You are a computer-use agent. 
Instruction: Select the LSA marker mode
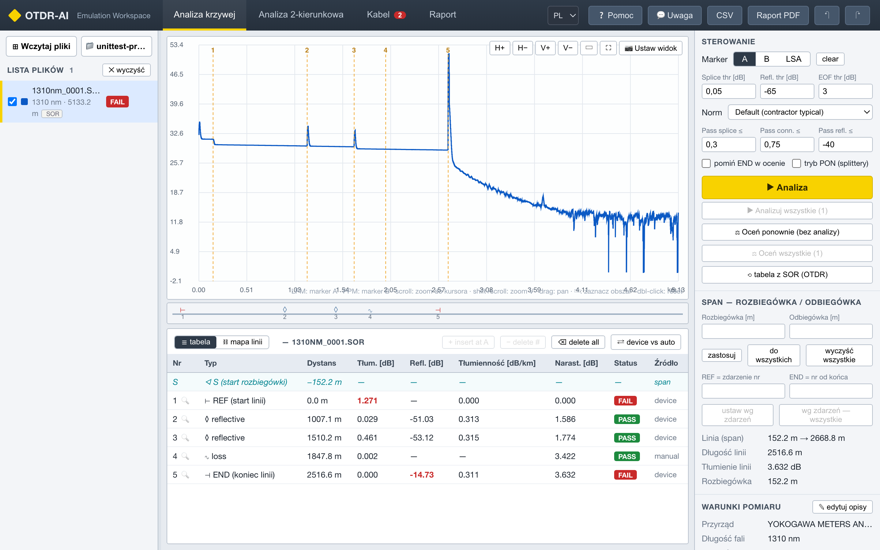[x=794, y=59]
